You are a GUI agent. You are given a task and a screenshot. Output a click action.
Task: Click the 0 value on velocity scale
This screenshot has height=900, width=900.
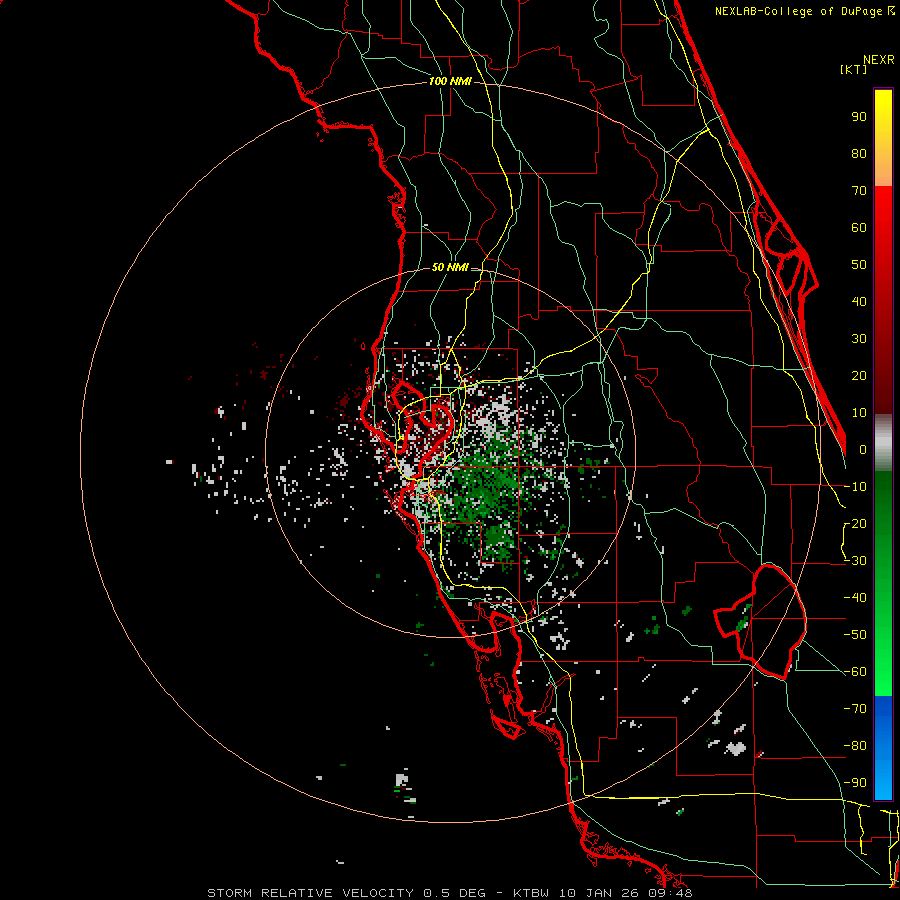point(863,450)
